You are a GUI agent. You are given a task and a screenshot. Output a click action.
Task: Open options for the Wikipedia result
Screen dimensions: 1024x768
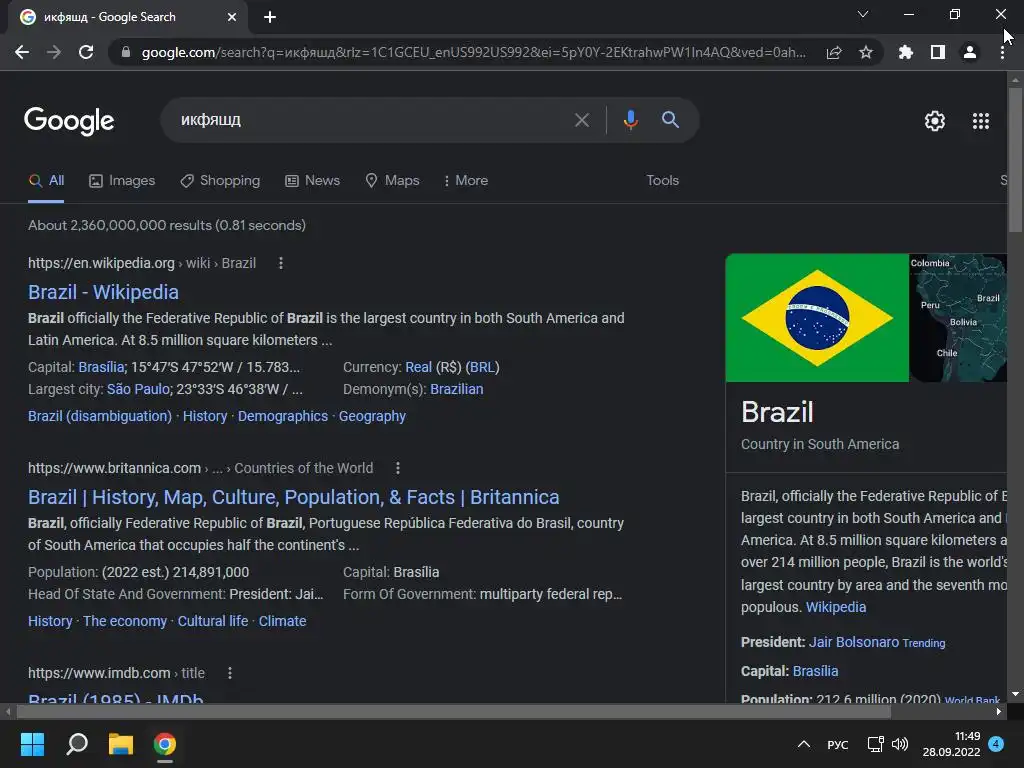point(281,263)
